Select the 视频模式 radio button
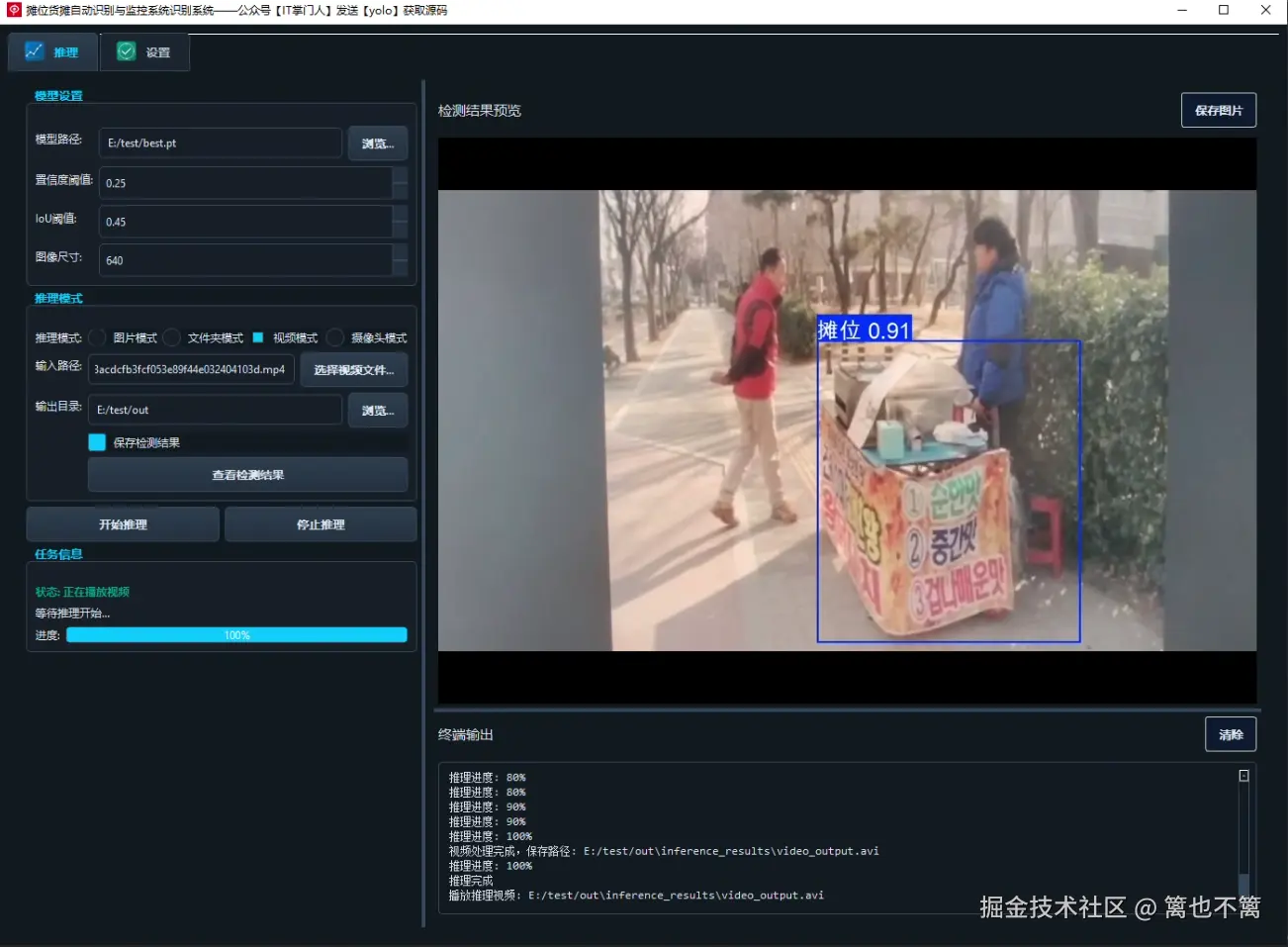Viewport: 1288px width, 947px height. click(x=258, y=337)
